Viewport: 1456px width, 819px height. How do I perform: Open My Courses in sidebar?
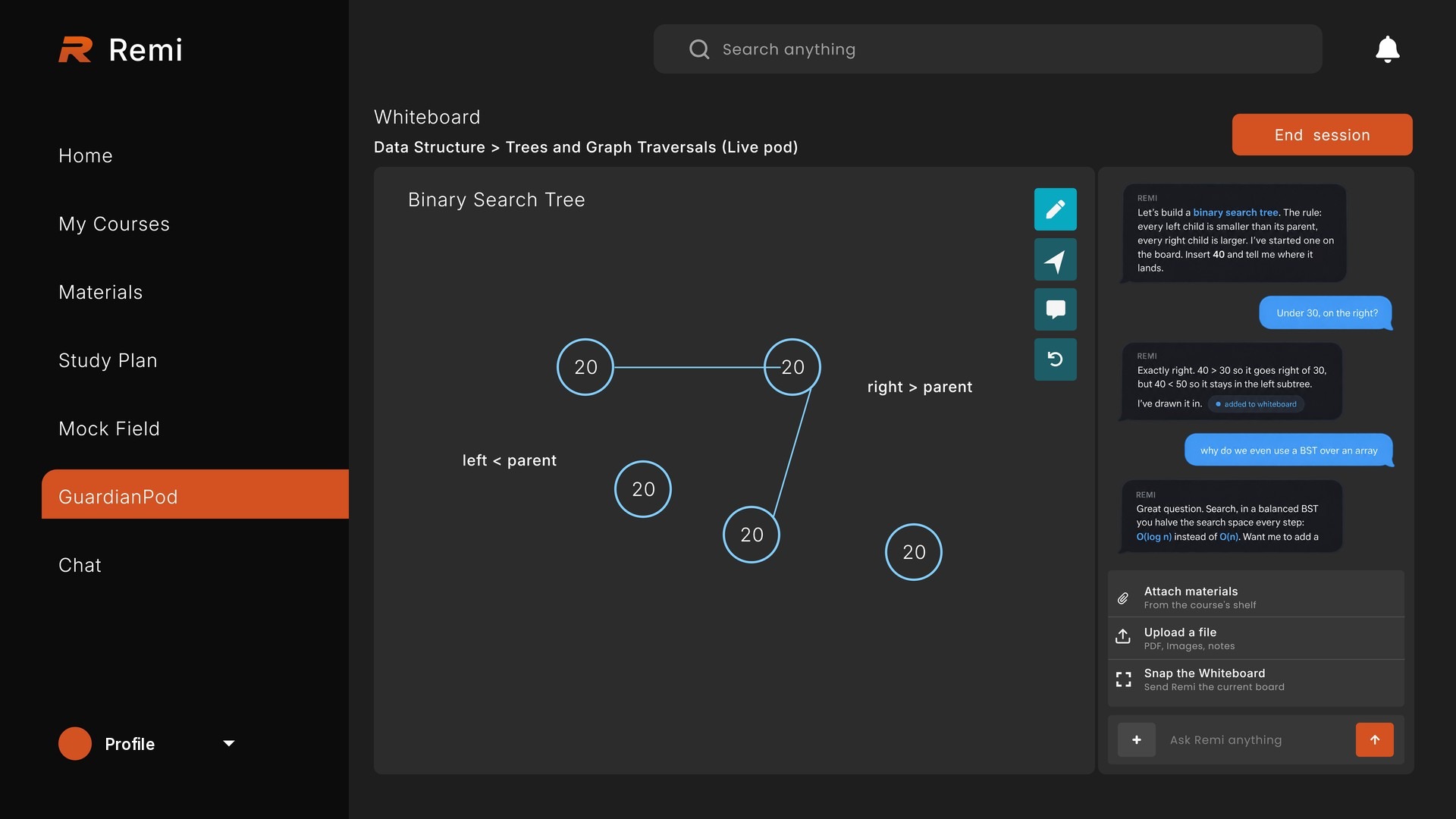(114, 224)
